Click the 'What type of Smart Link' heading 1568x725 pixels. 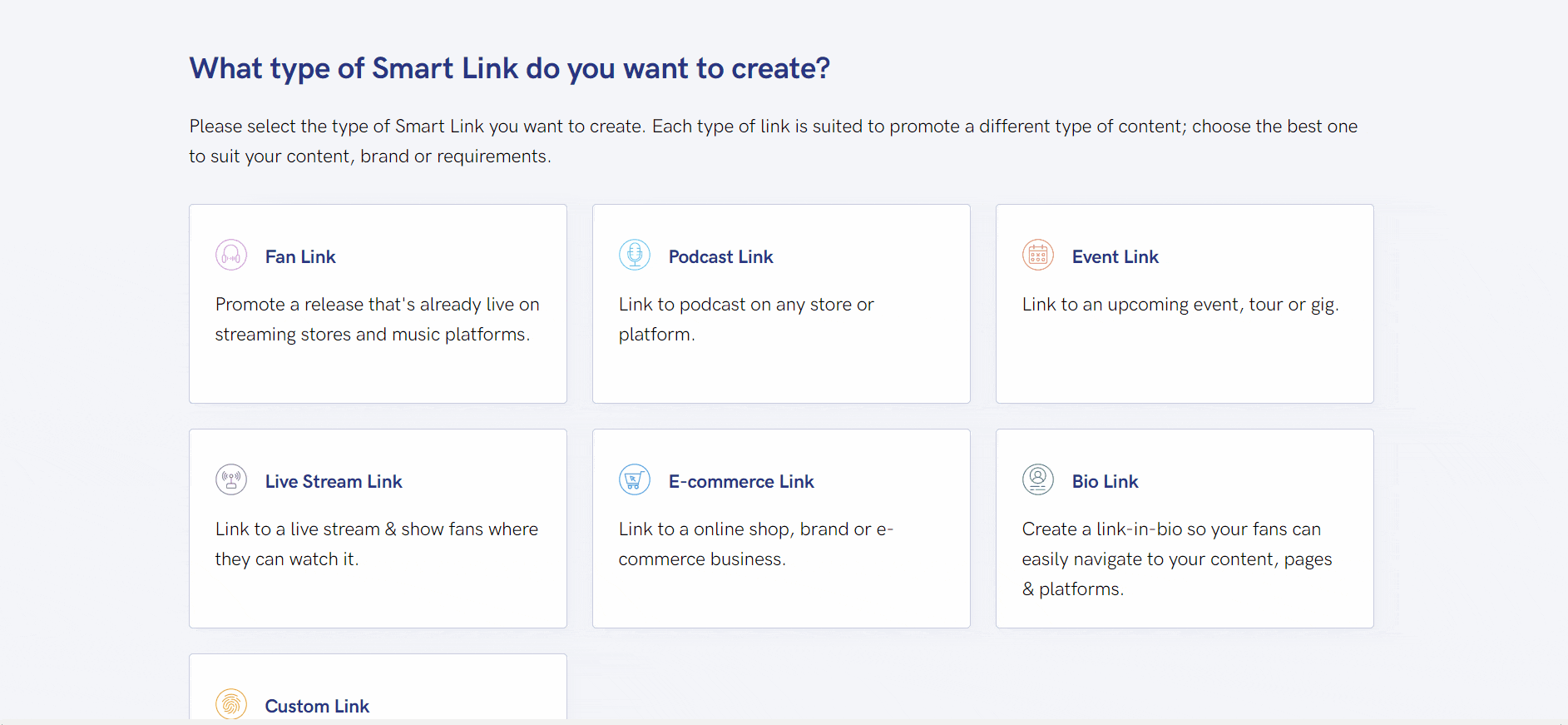[x=510, y=69]
